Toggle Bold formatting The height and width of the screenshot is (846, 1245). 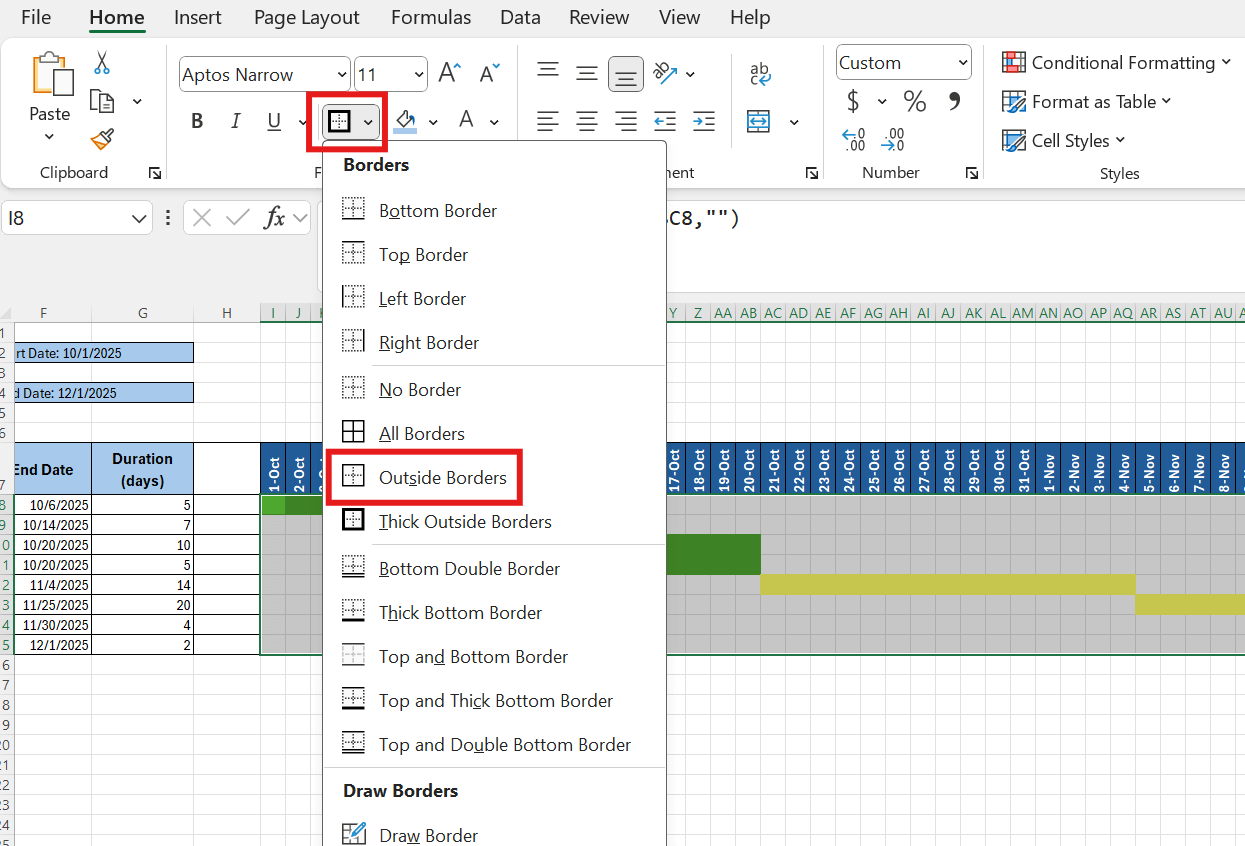(197, 122)
